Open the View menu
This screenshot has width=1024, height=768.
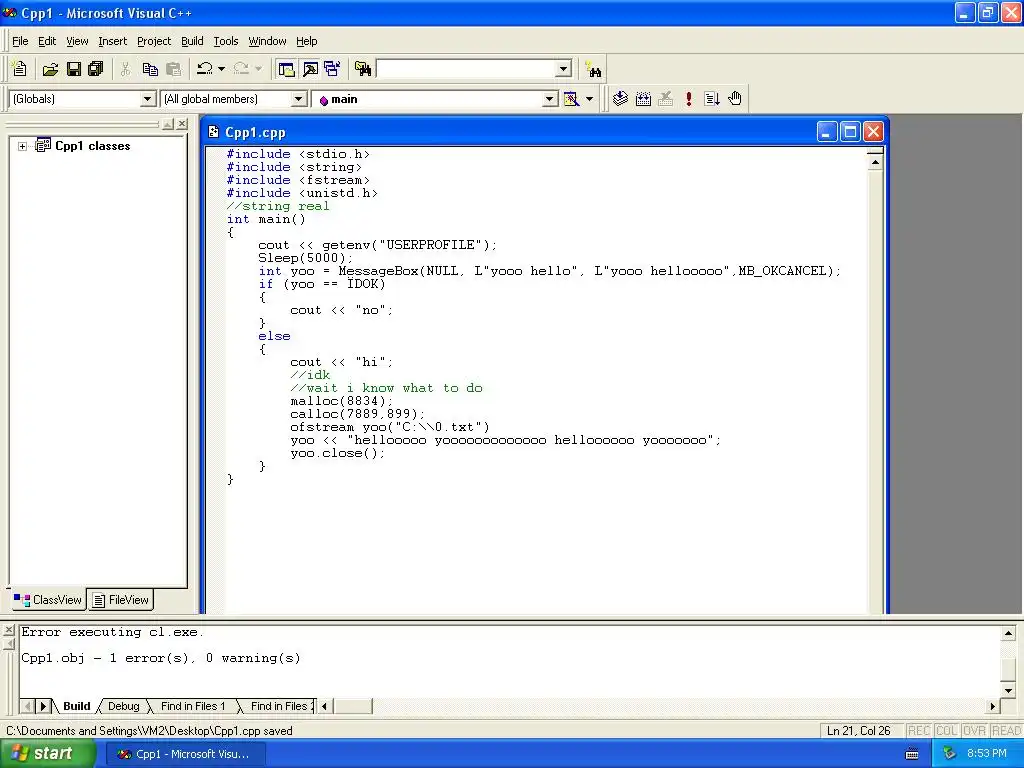[x=77, y=41]
